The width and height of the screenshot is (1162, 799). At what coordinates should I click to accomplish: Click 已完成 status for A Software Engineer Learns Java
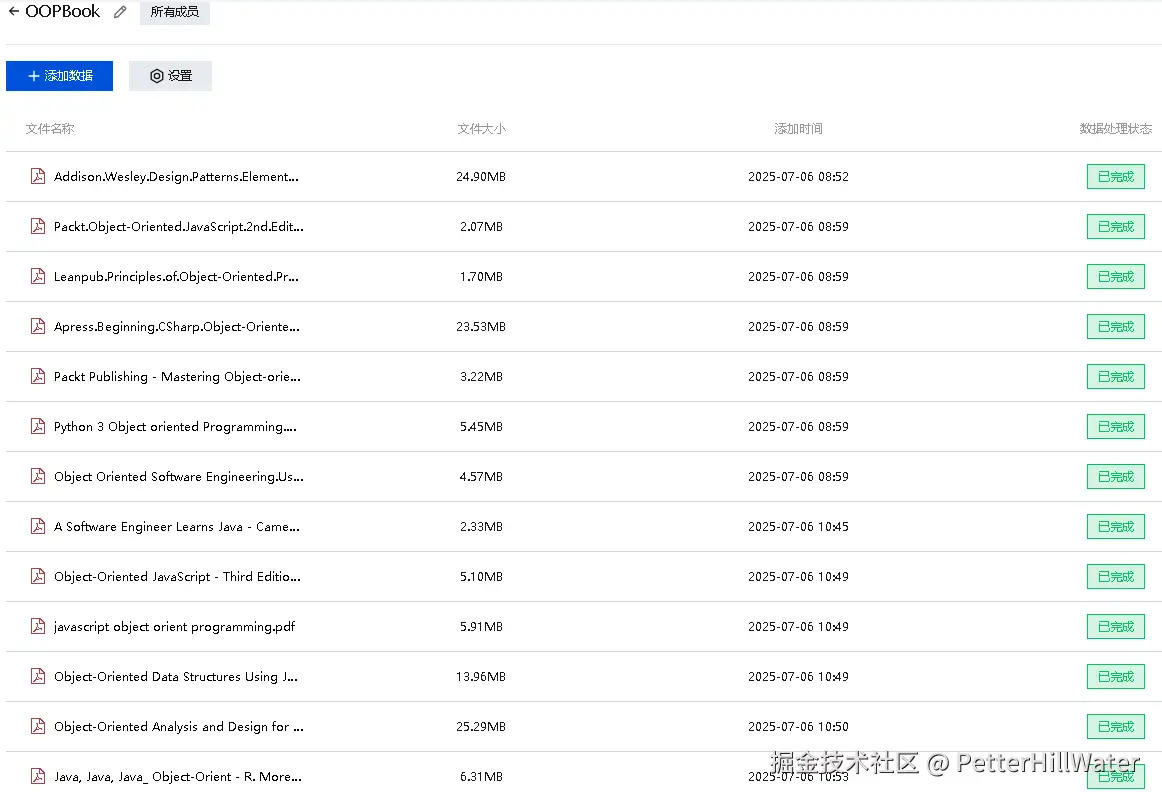coord(1115,527)
